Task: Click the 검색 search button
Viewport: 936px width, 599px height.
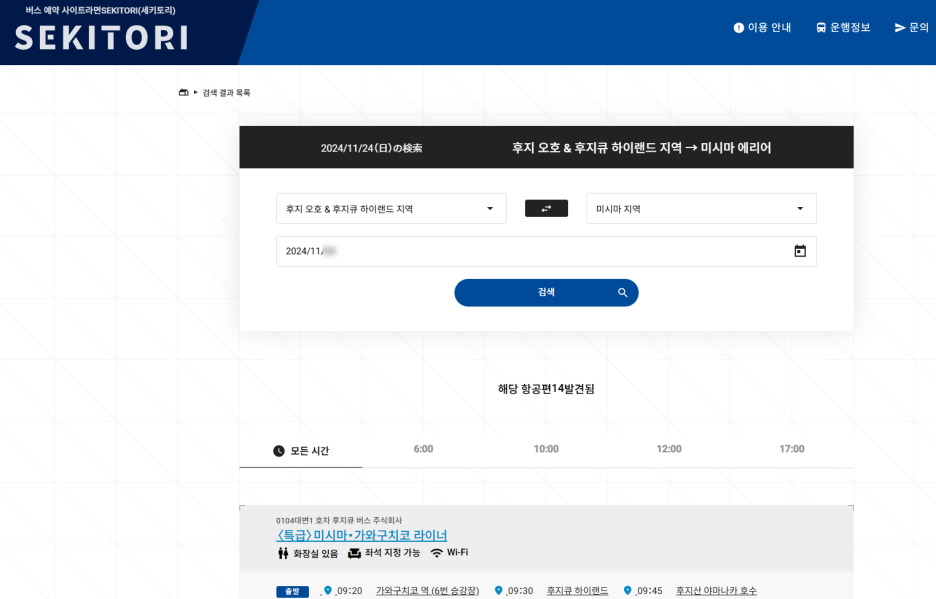Action: (546, 293)
